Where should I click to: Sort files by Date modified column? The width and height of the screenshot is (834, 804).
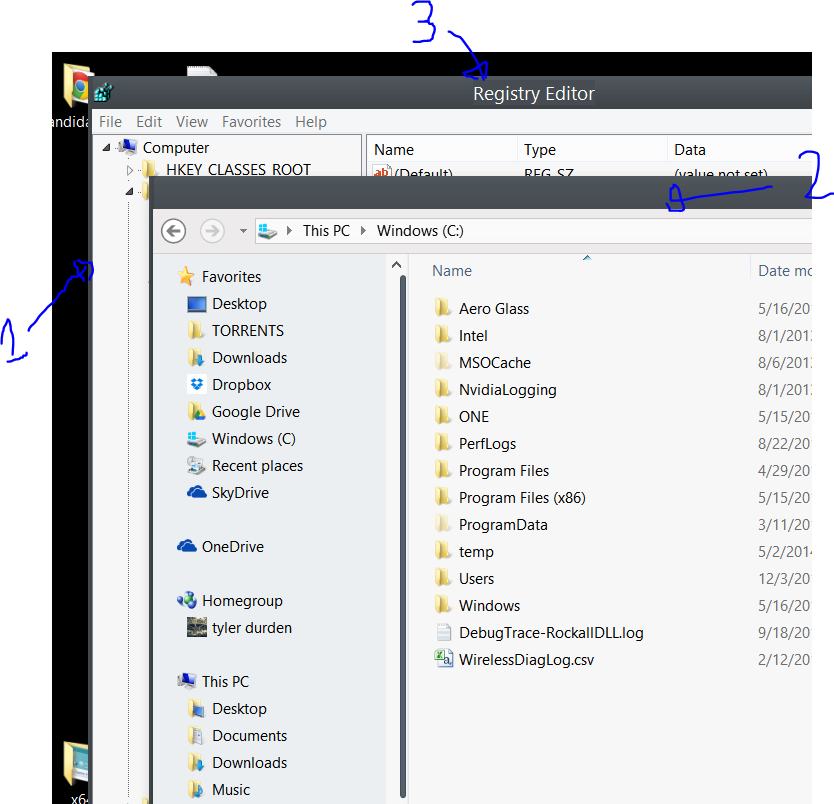785,271
